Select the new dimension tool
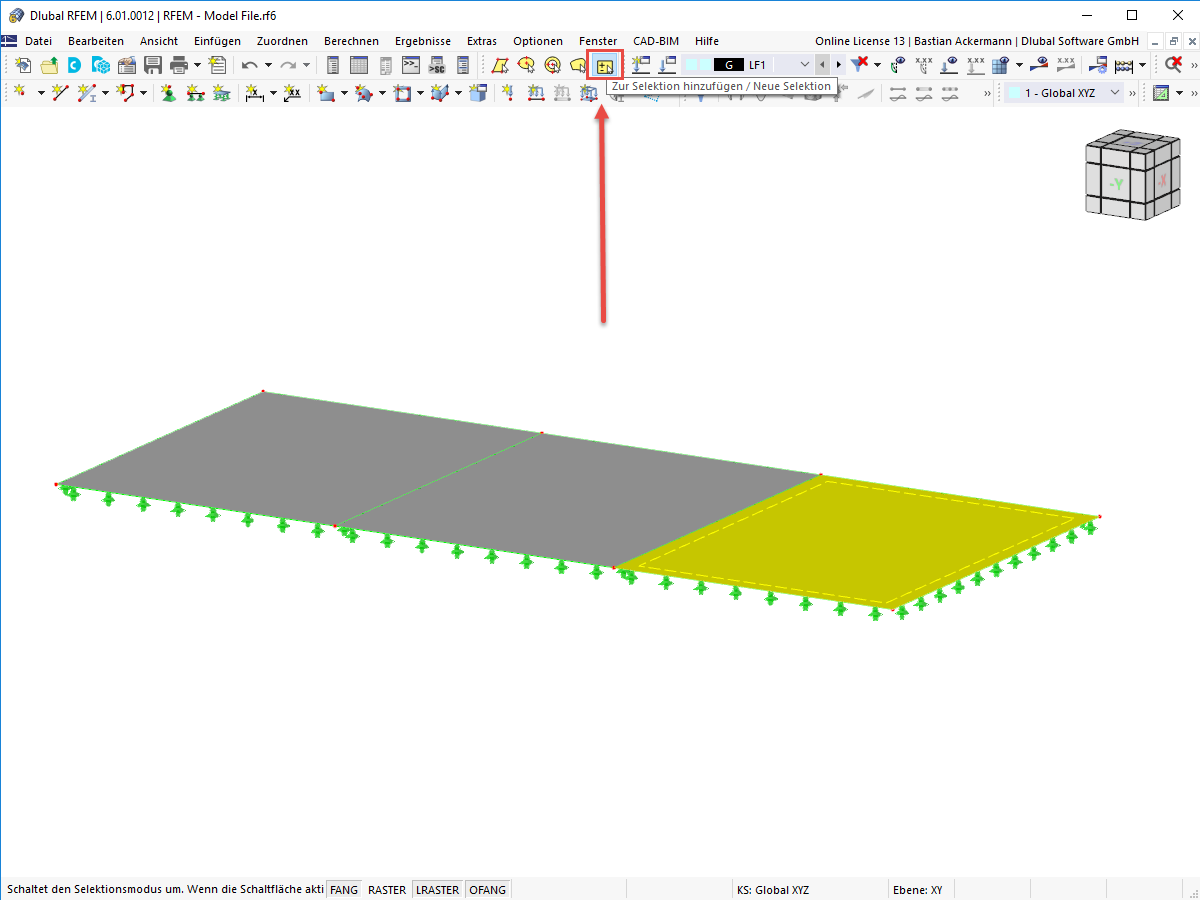The height and width of the screenshot is (900, 1200). (x=254, y=93)
